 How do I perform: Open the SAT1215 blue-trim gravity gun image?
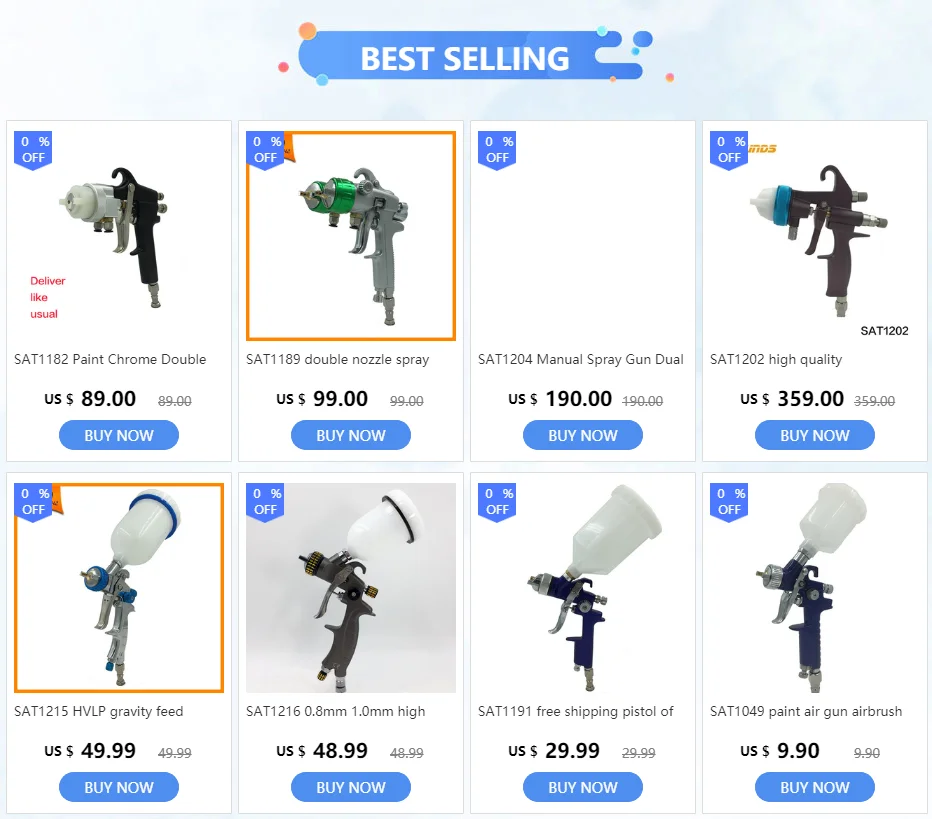[x=119, y=588]
